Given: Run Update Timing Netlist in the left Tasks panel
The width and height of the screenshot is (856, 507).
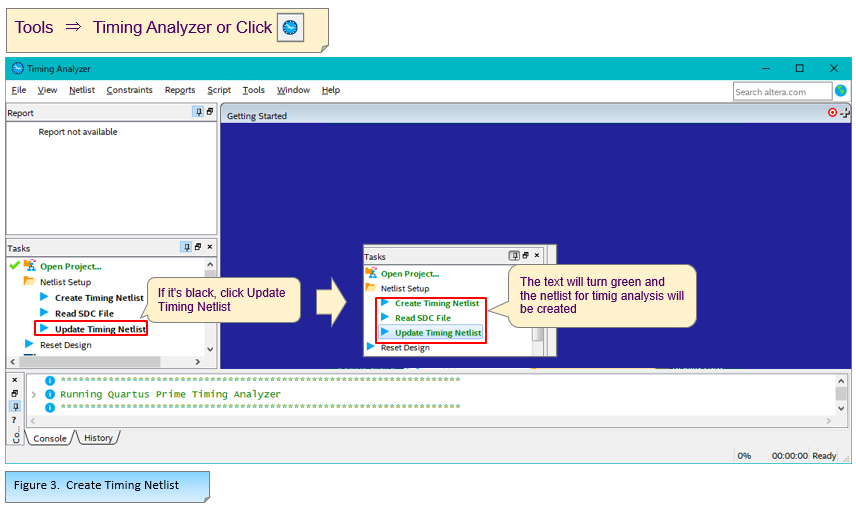Looking at the screenshot, I should 100,329.
